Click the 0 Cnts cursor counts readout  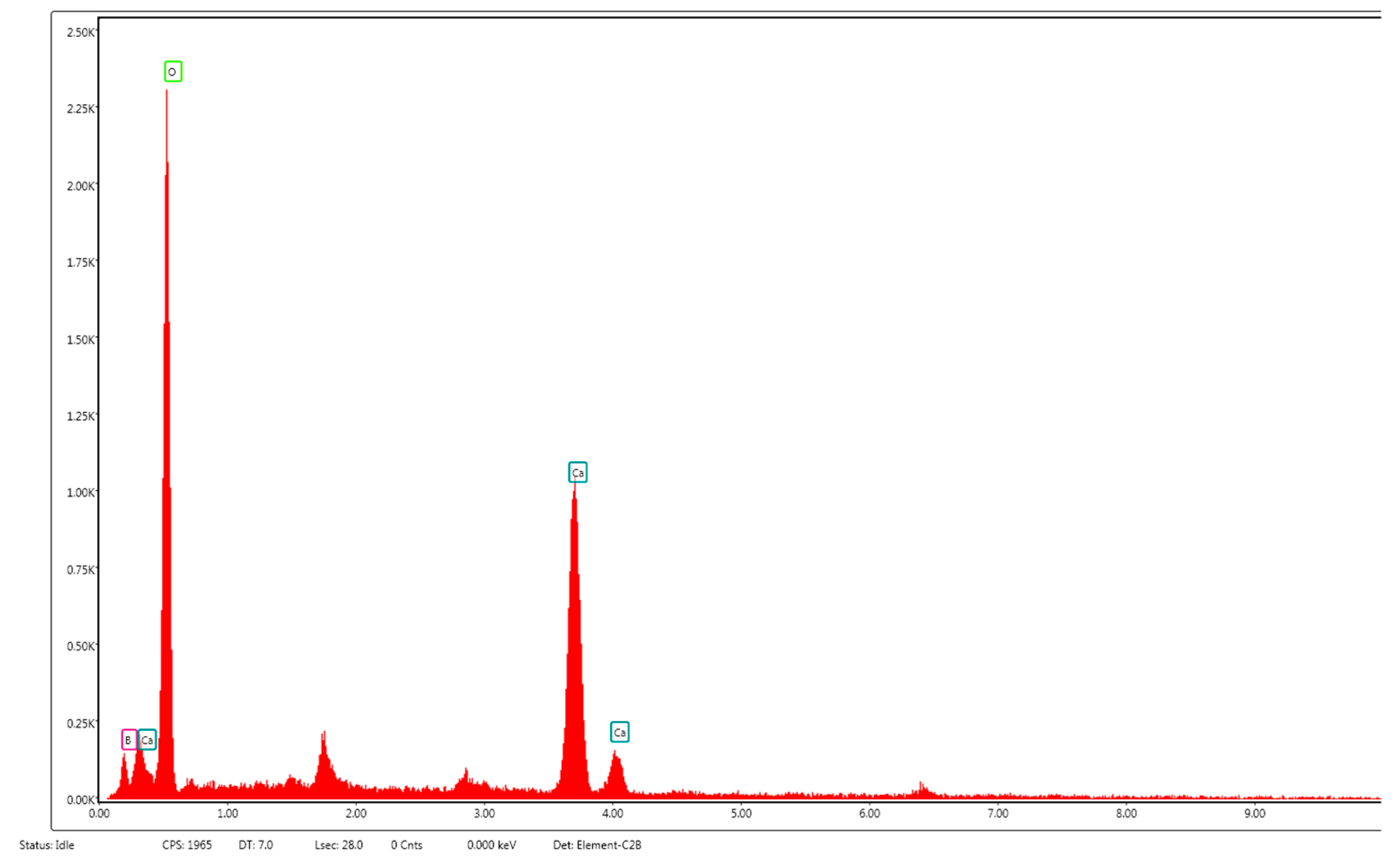tap(406, 845)
